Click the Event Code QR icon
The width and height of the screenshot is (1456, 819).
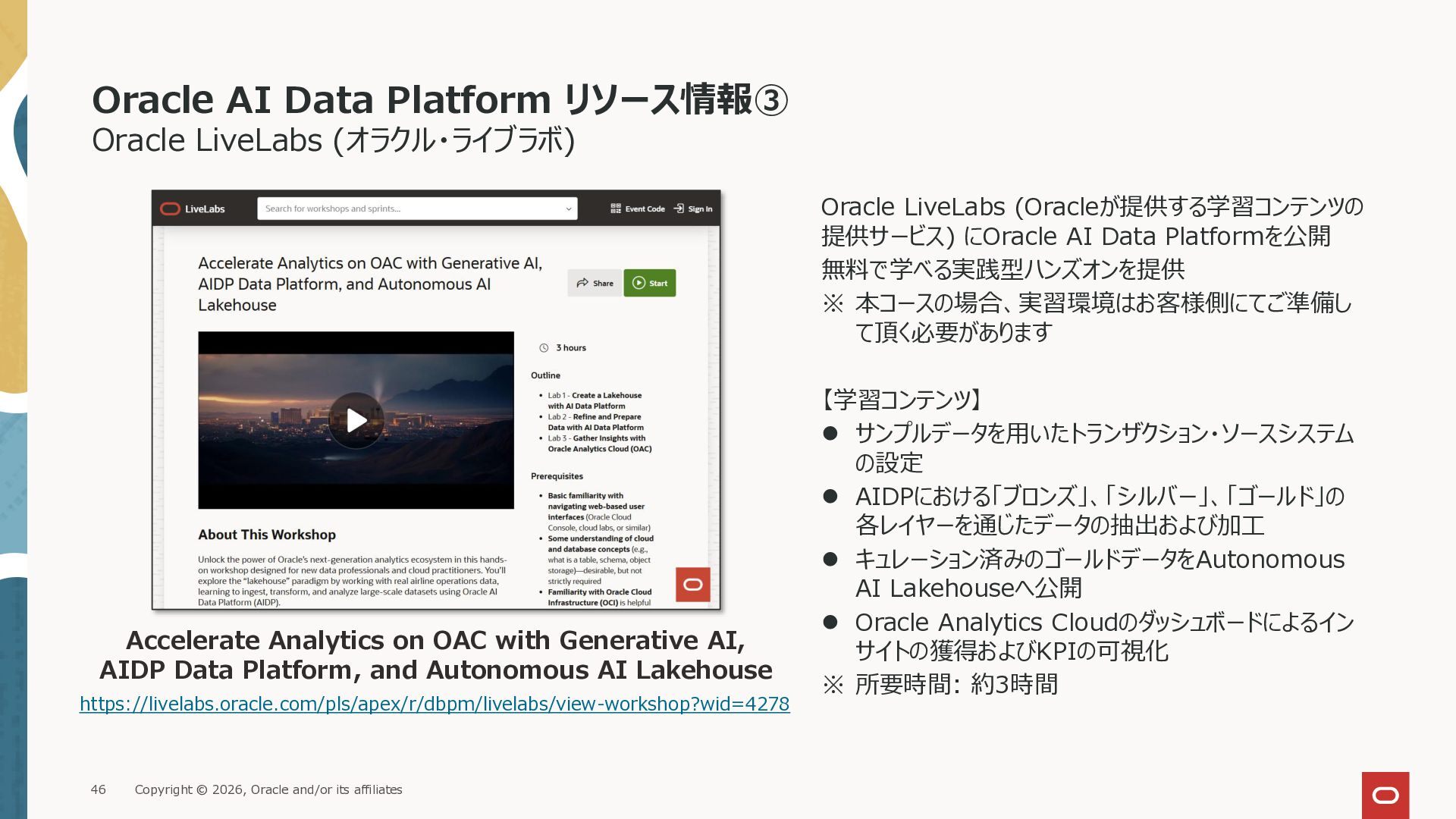pos(616,209)
